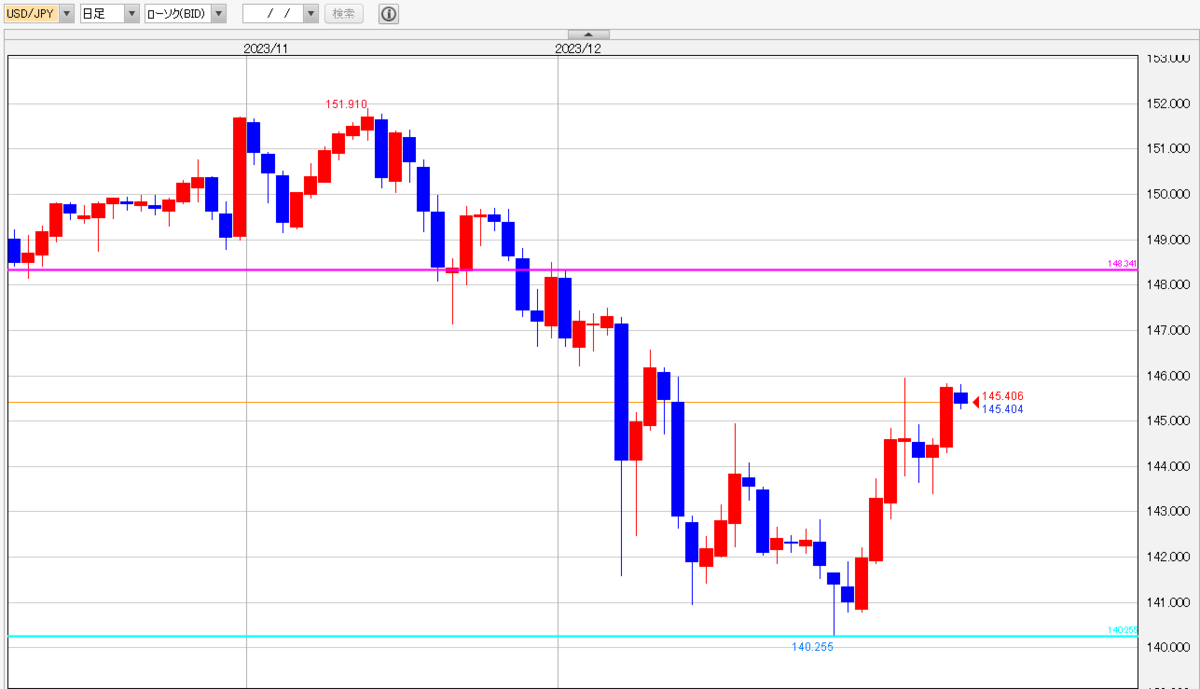Click the blue 145.404 price label
This screenshot has width=1200, height=689.
click(1002, 409)
